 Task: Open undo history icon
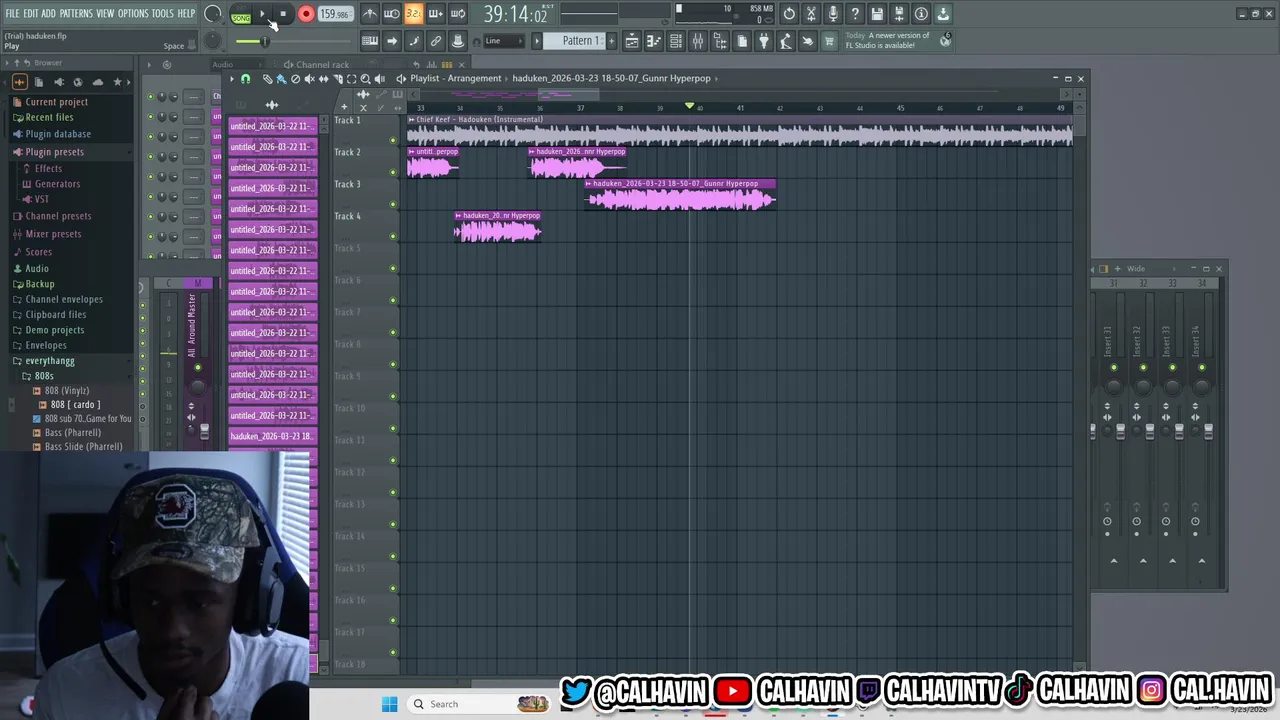pyautogui.click(x=789, y=13)
